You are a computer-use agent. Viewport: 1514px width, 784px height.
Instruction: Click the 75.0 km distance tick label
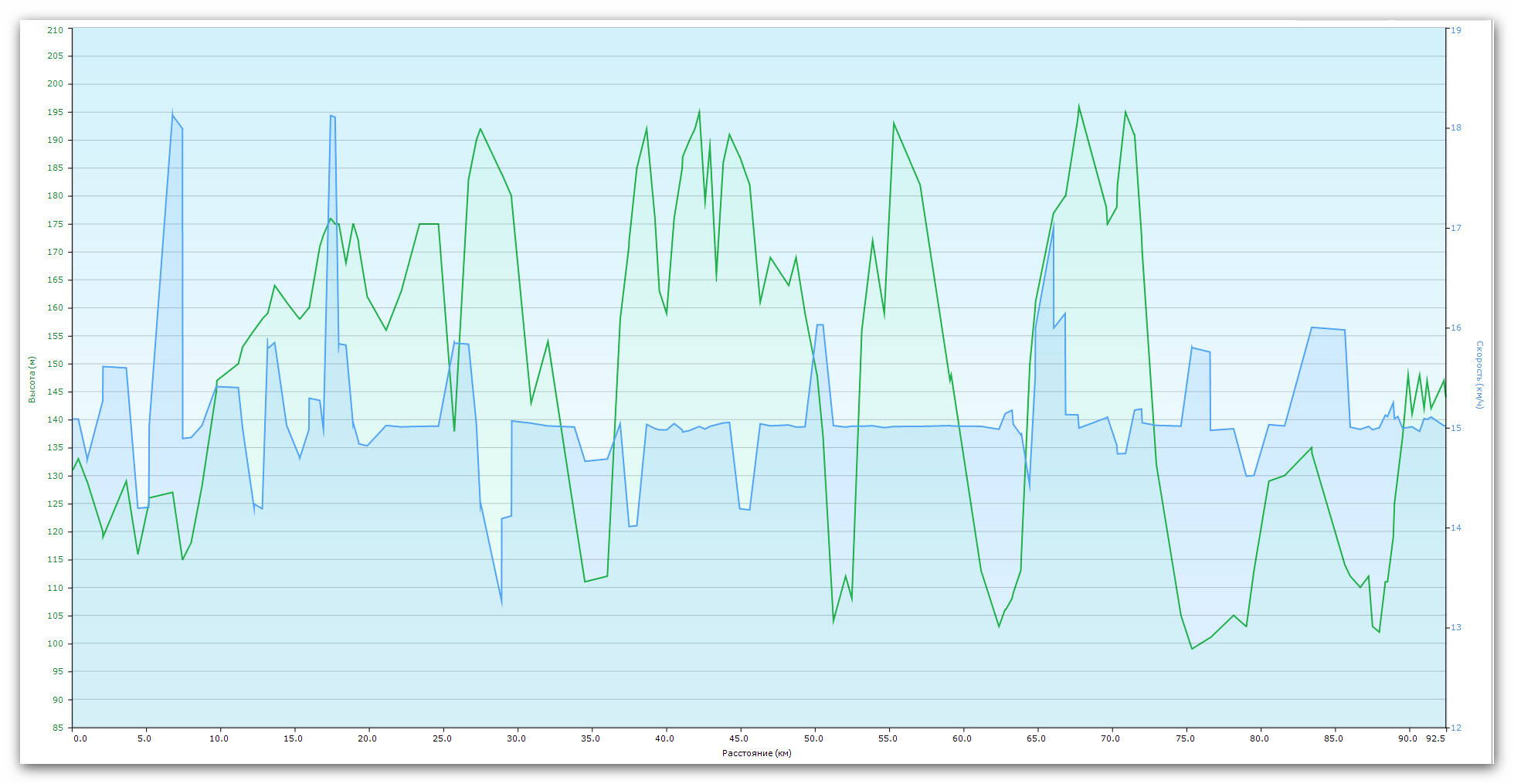(x=1184, y=738)
